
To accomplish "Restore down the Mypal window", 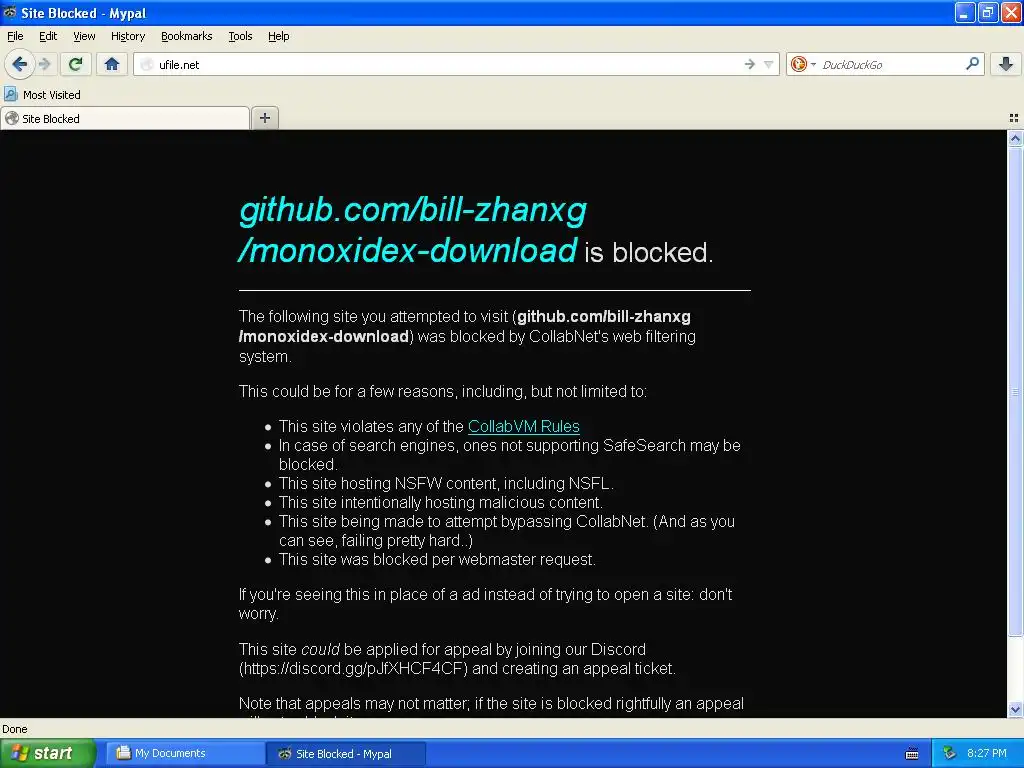I will coord(988,12).
